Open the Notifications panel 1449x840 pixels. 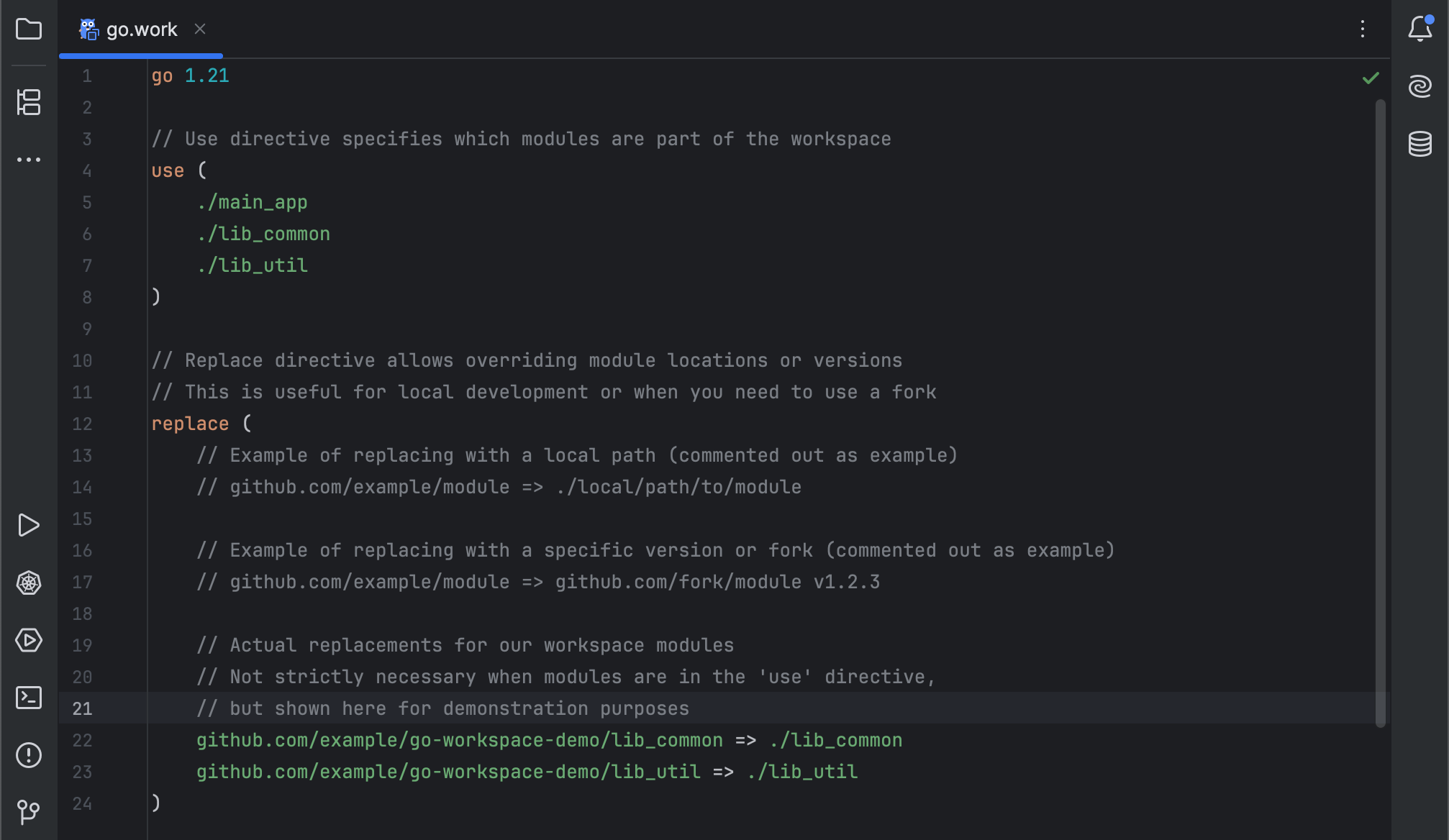point(1419,29)
